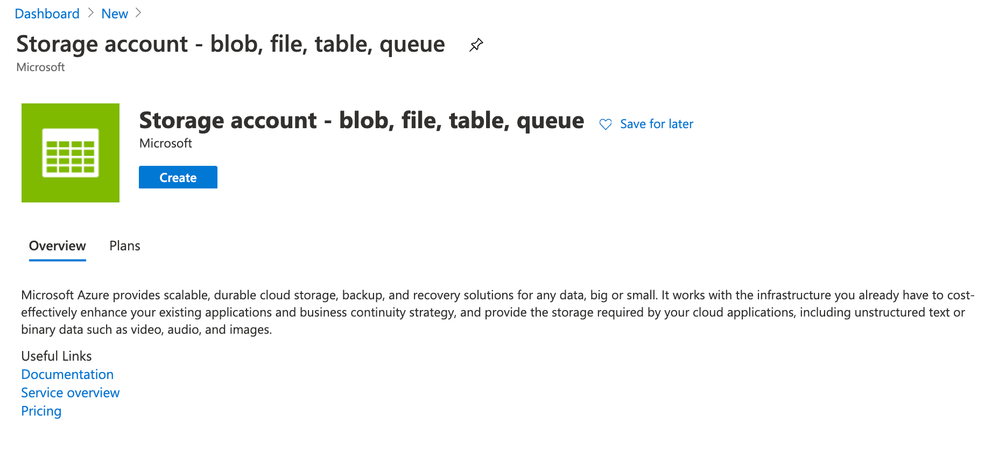Click the green Storage account table icon
Image resolution: width=999 pixels, height=449 pixels.
70,153
